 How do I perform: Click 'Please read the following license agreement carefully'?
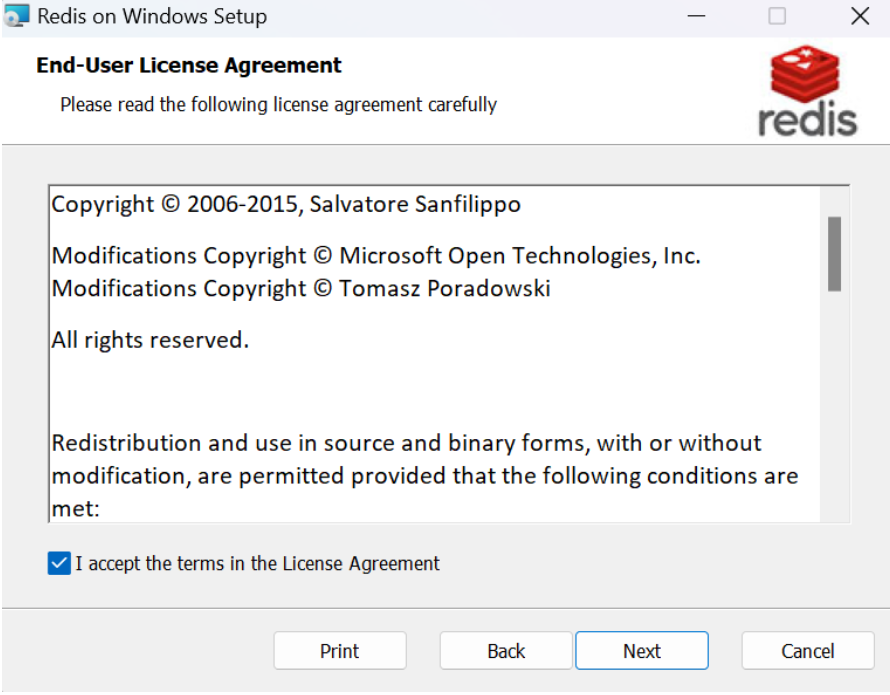pyautogui.click(x=279, y=104)
